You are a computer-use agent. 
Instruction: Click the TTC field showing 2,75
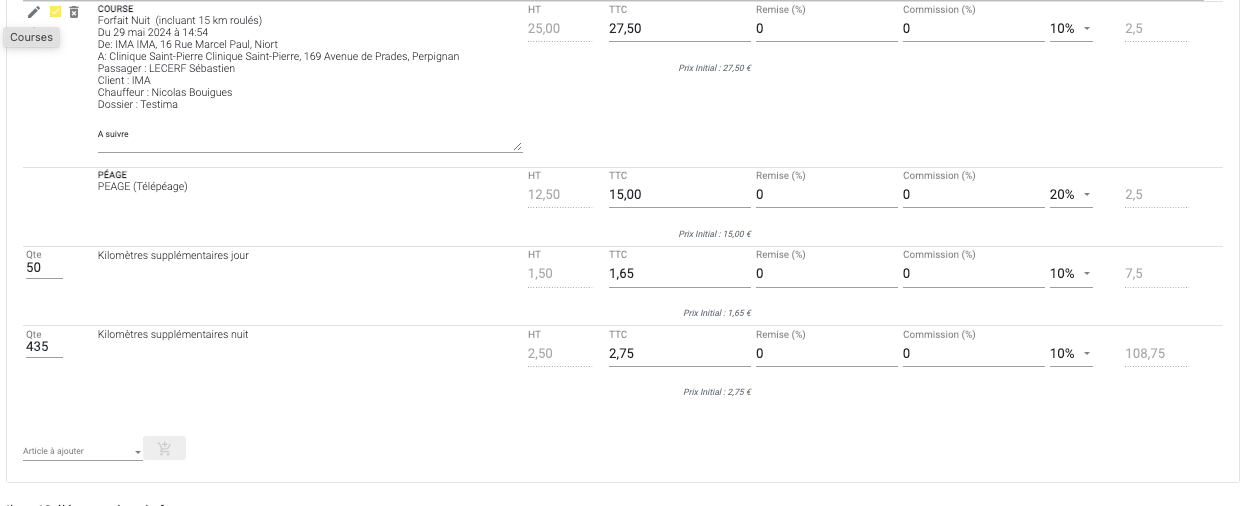coord(679,354)
